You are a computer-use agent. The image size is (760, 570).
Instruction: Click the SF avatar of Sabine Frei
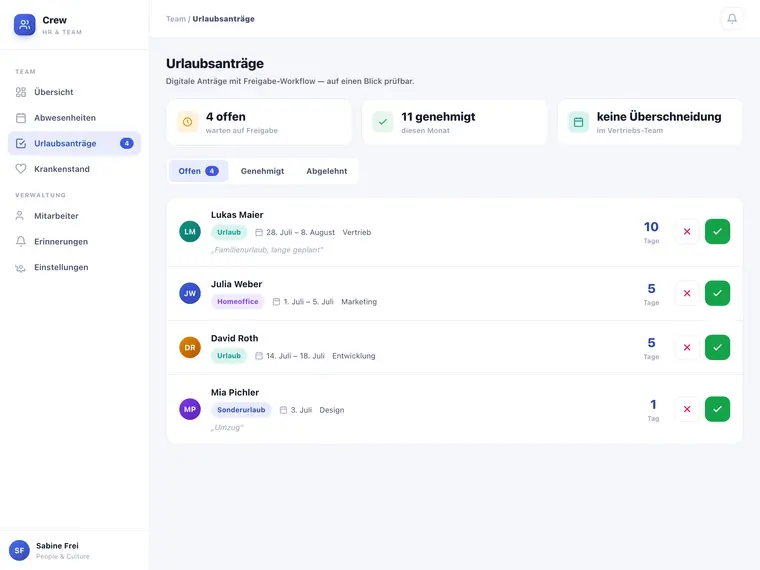19,551
